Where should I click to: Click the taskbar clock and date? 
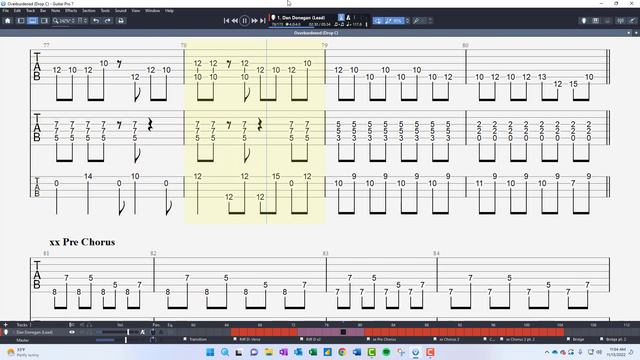click(x=616, y=352)
